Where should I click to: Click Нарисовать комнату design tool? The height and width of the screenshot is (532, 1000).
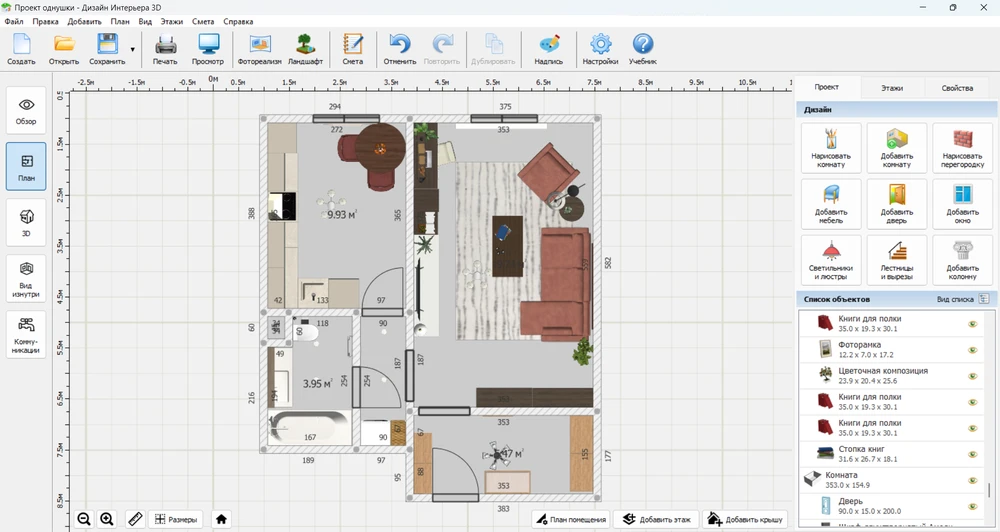tap(831, 147)
